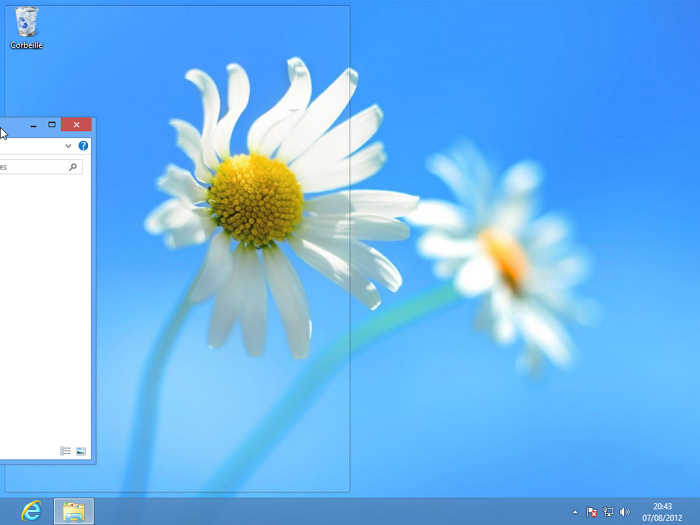This screenshot has height=525, width=700.
Task: Minimize the Explorer window
Action: pyautogui.click(x=34, y=125)
